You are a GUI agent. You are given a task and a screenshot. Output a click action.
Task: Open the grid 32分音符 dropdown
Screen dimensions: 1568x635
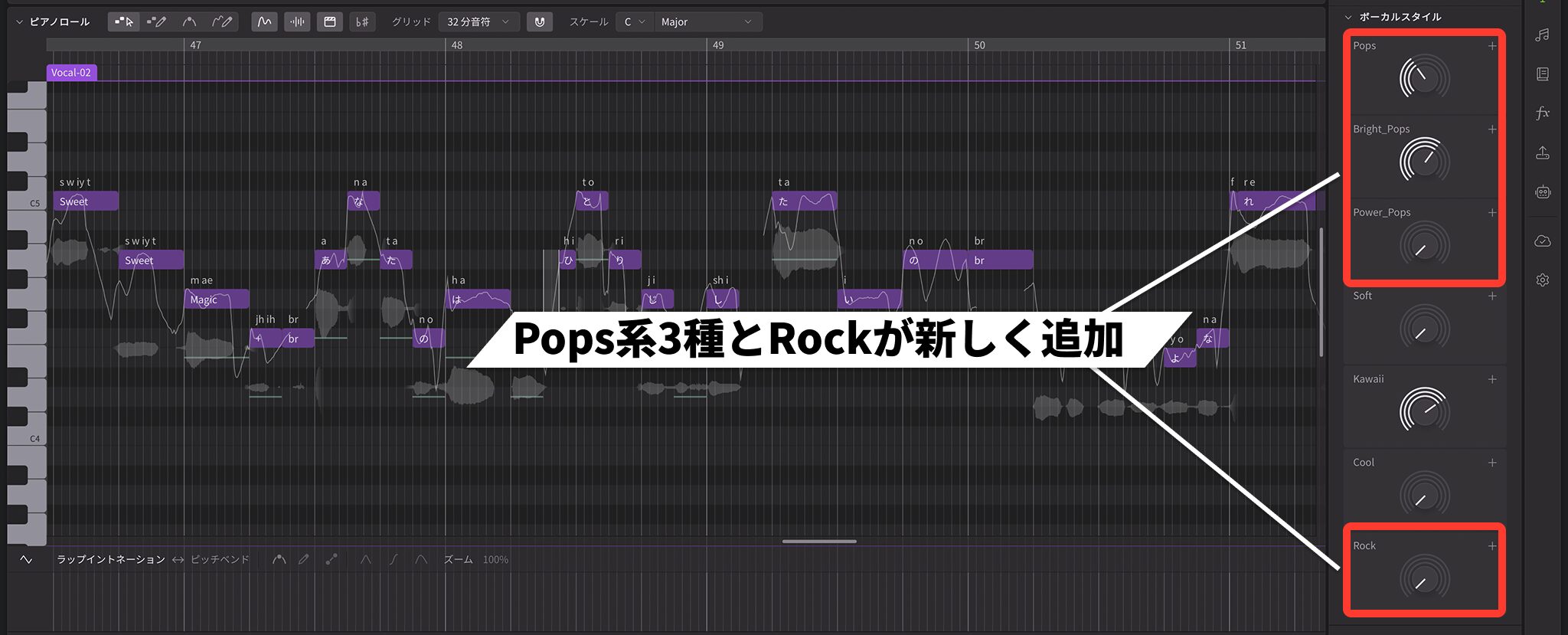point(479,21)
